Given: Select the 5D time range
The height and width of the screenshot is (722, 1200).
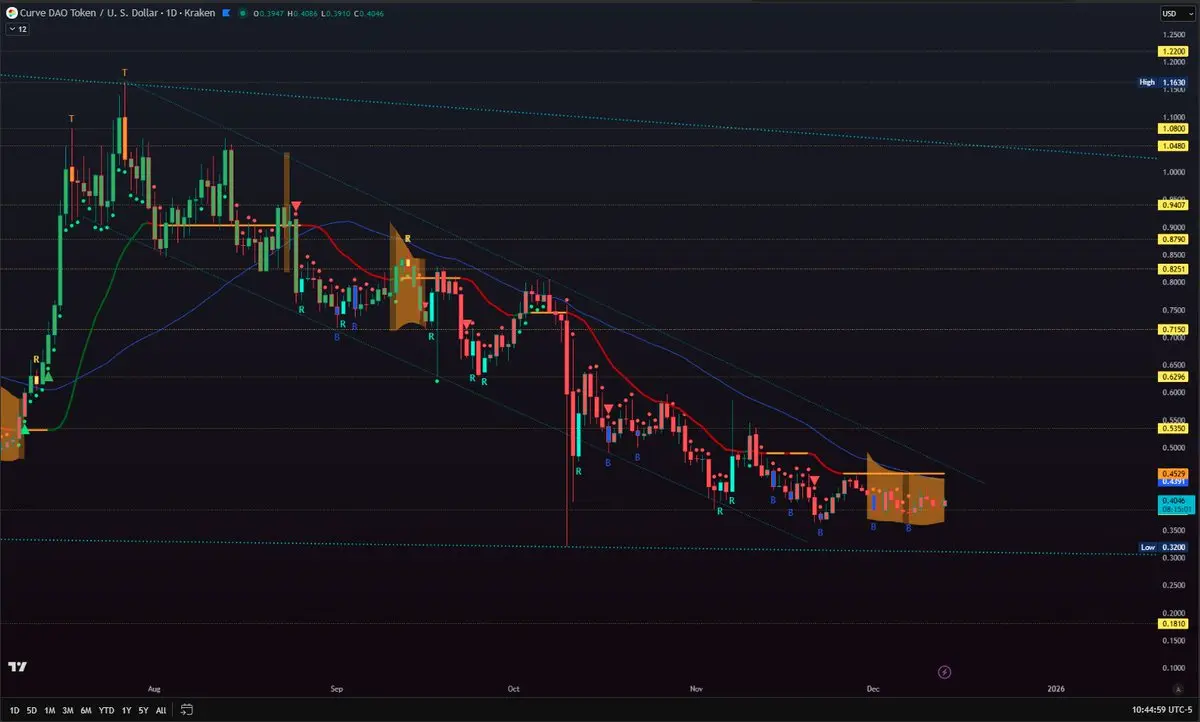Looking at the screenshot, I should [x=31, y=710].
